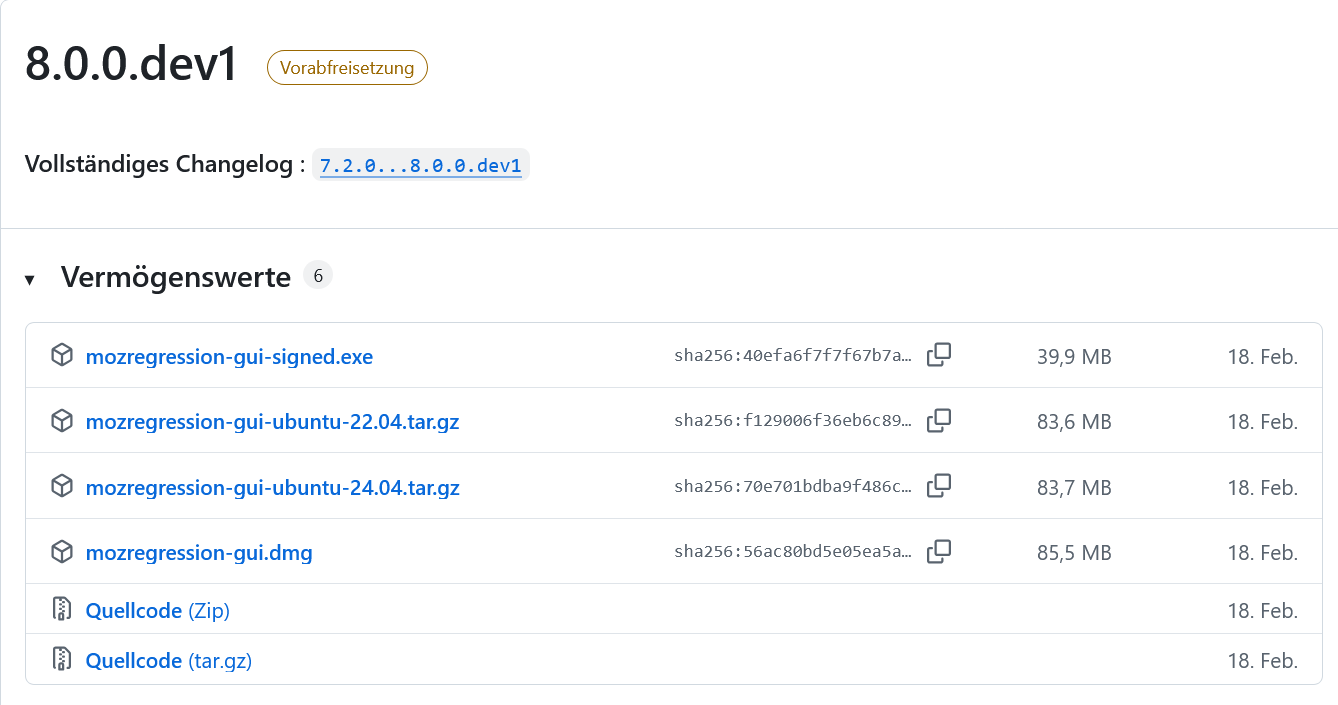Click package icon beside mozregression-gui-signed.exe
Viewport: 1338px width, 705px height.
(x=62, y=356)
